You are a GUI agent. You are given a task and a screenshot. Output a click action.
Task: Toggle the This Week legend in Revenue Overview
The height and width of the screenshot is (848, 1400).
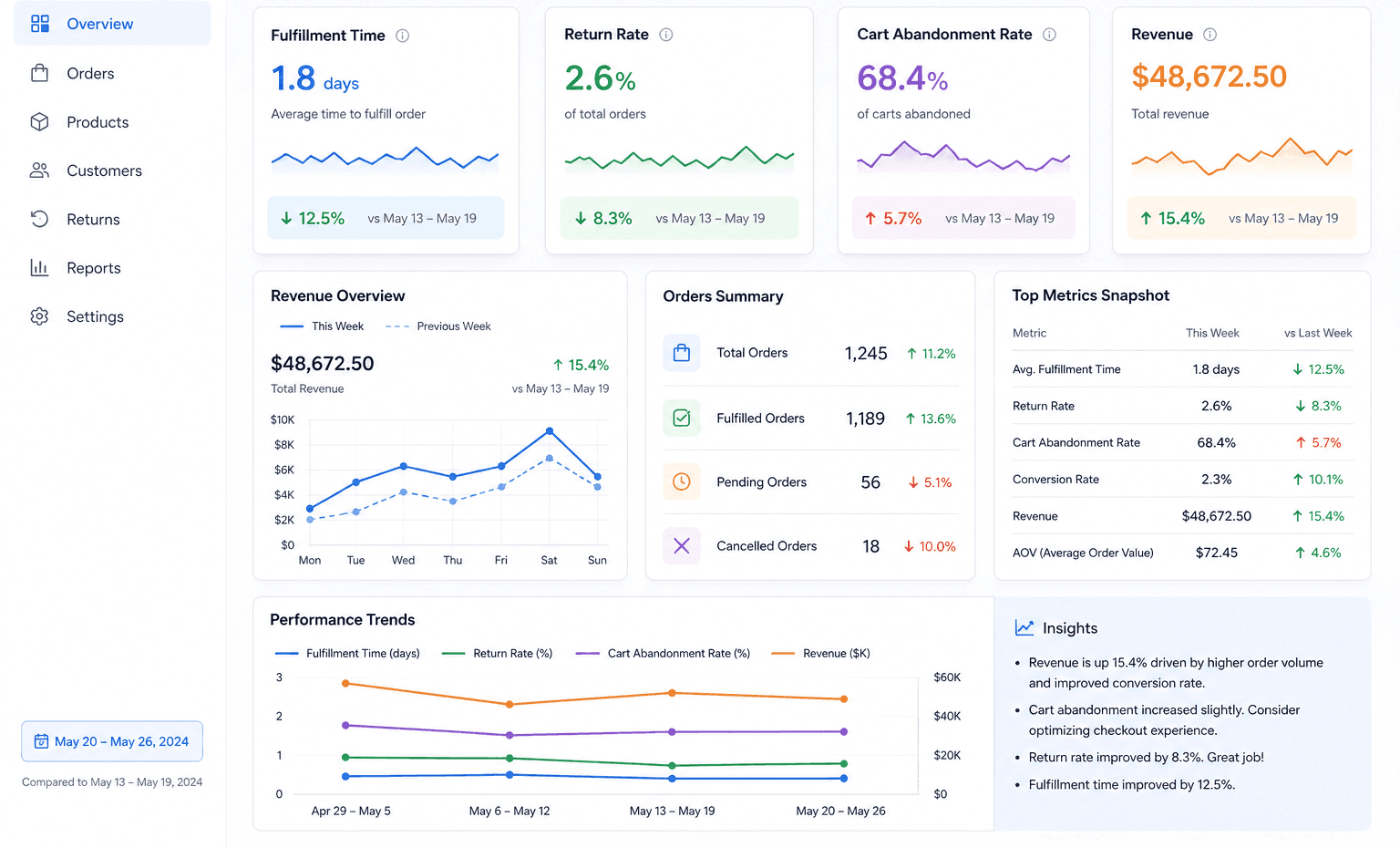(x=322, y=326)
